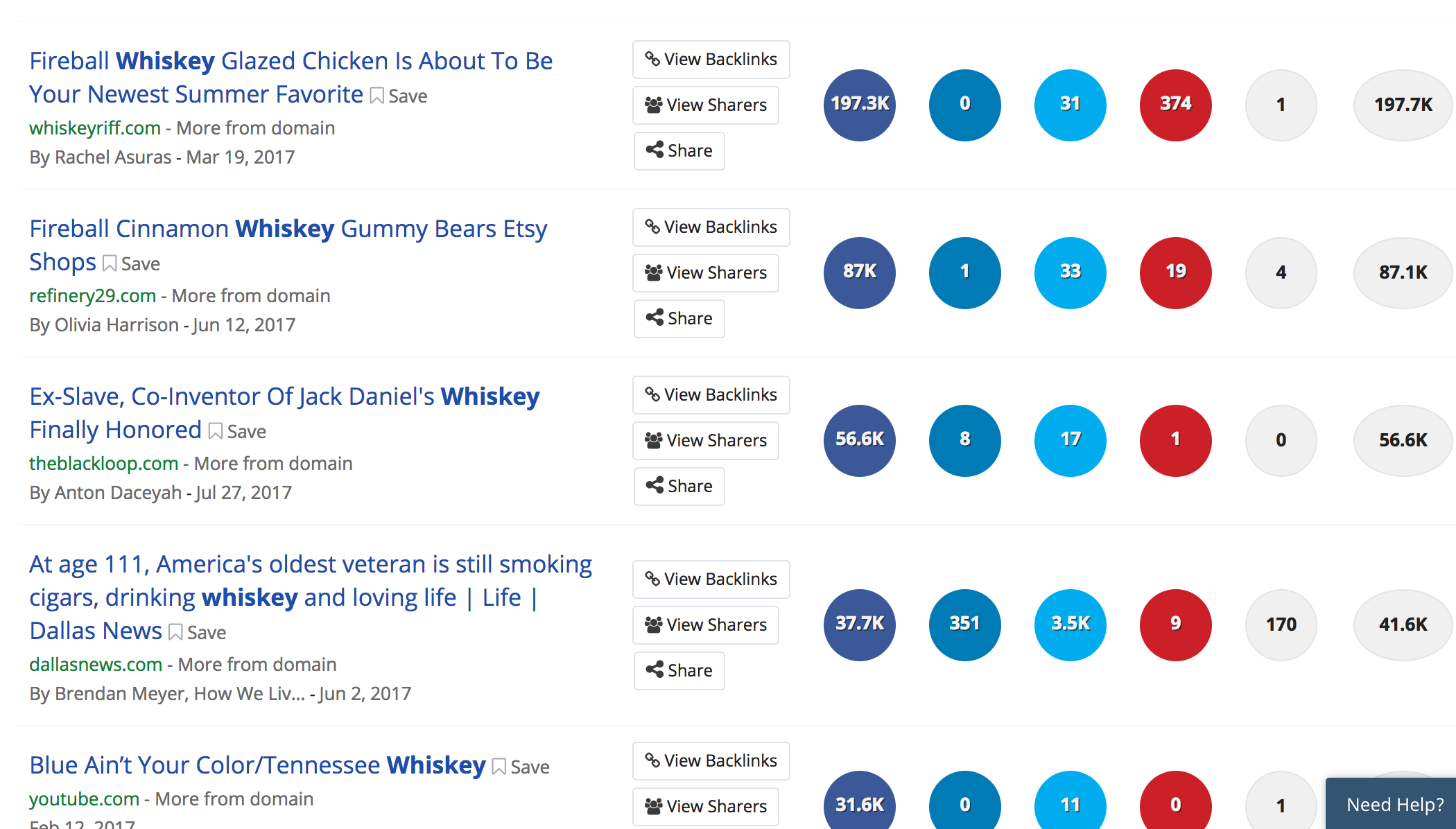View Backlinks for the YouTube Tennessee Whiskey result
The image size is (1456, 829).
[711, 761]
